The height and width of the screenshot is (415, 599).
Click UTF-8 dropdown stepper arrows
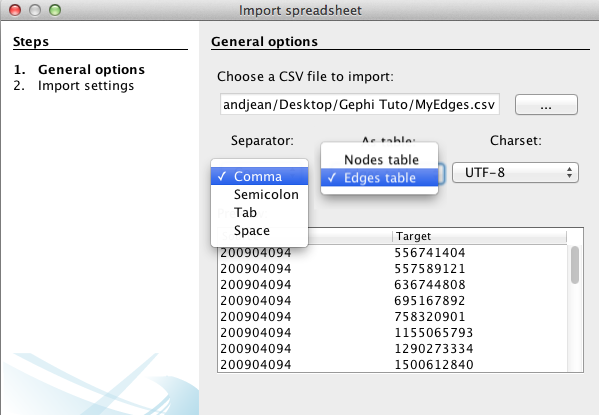pos(569,173)
